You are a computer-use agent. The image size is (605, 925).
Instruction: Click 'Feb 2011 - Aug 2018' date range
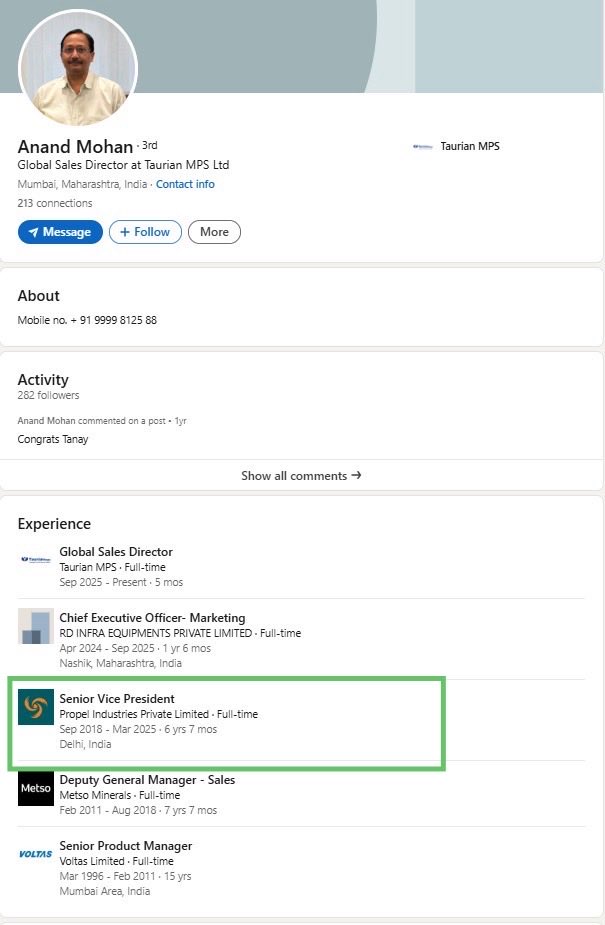point(108,810)
